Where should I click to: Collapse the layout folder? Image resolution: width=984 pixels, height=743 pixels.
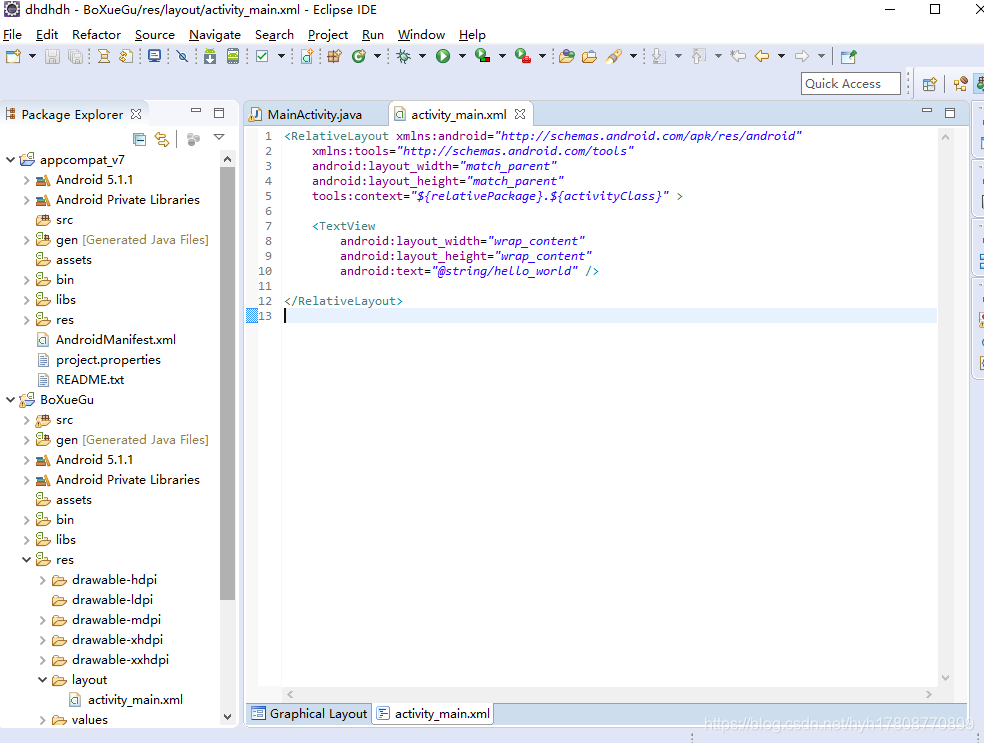[43, 680]
